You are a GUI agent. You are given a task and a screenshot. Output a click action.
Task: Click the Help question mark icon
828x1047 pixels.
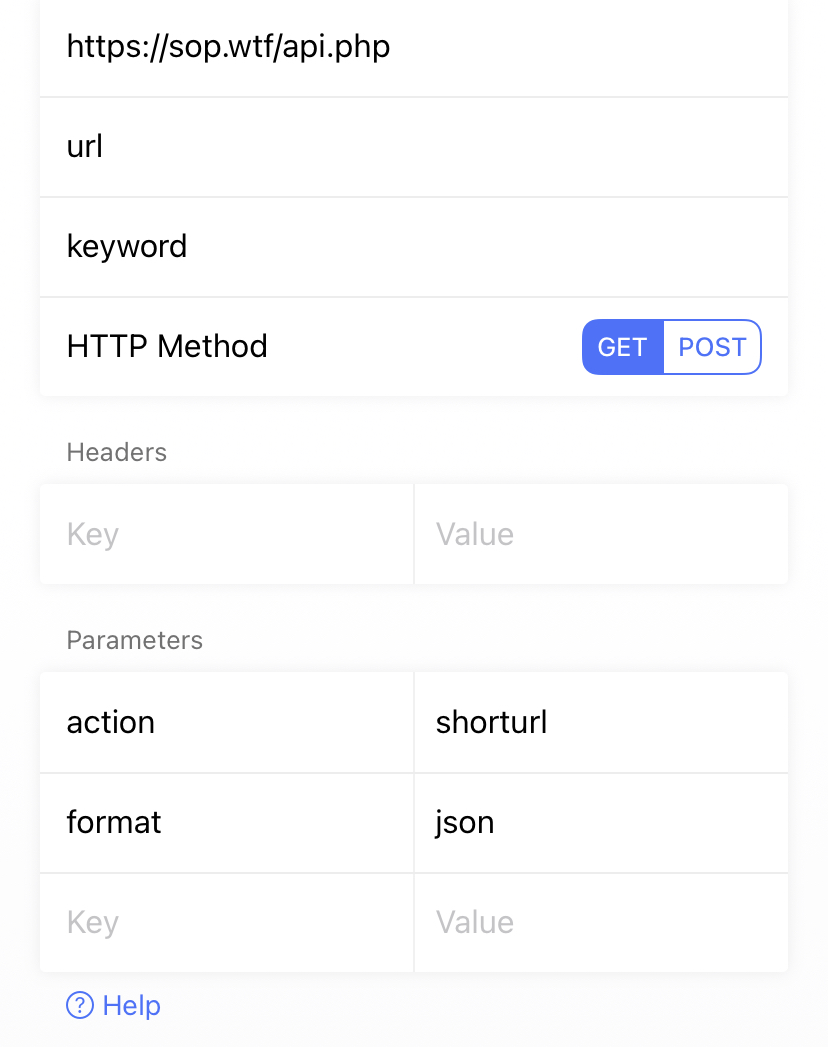[80, 1005]
